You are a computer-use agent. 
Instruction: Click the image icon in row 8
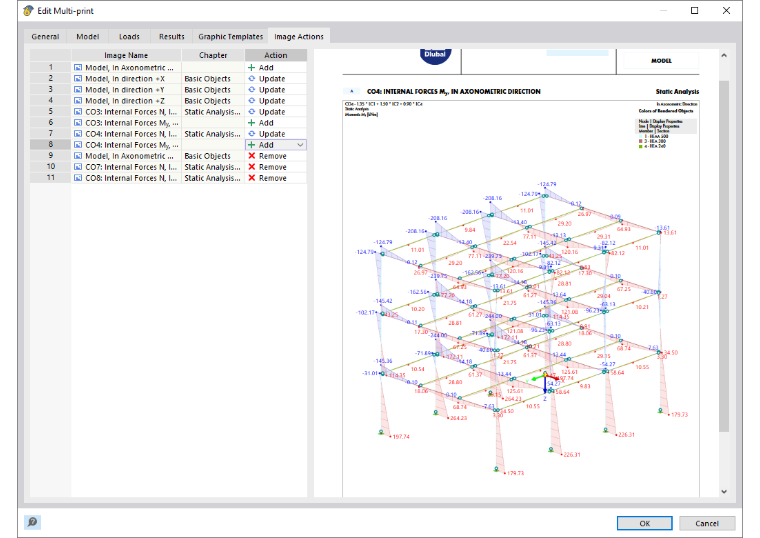78,145
